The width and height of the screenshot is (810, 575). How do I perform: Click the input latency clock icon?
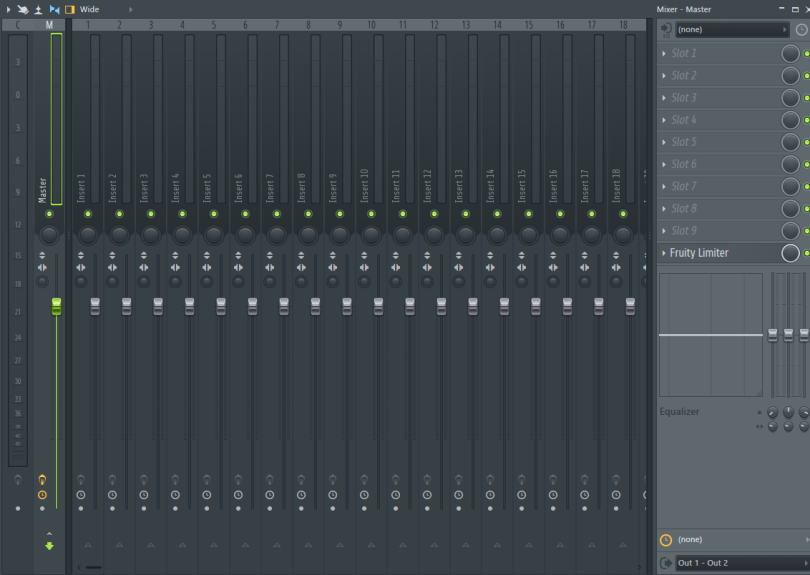tap(802, 29)
